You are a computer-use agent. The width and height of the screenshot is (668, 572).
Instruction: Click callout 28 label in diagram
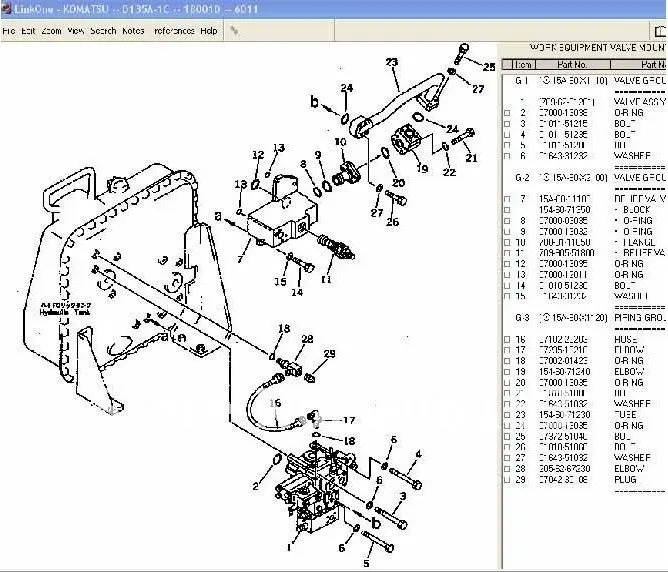[307, 339]
